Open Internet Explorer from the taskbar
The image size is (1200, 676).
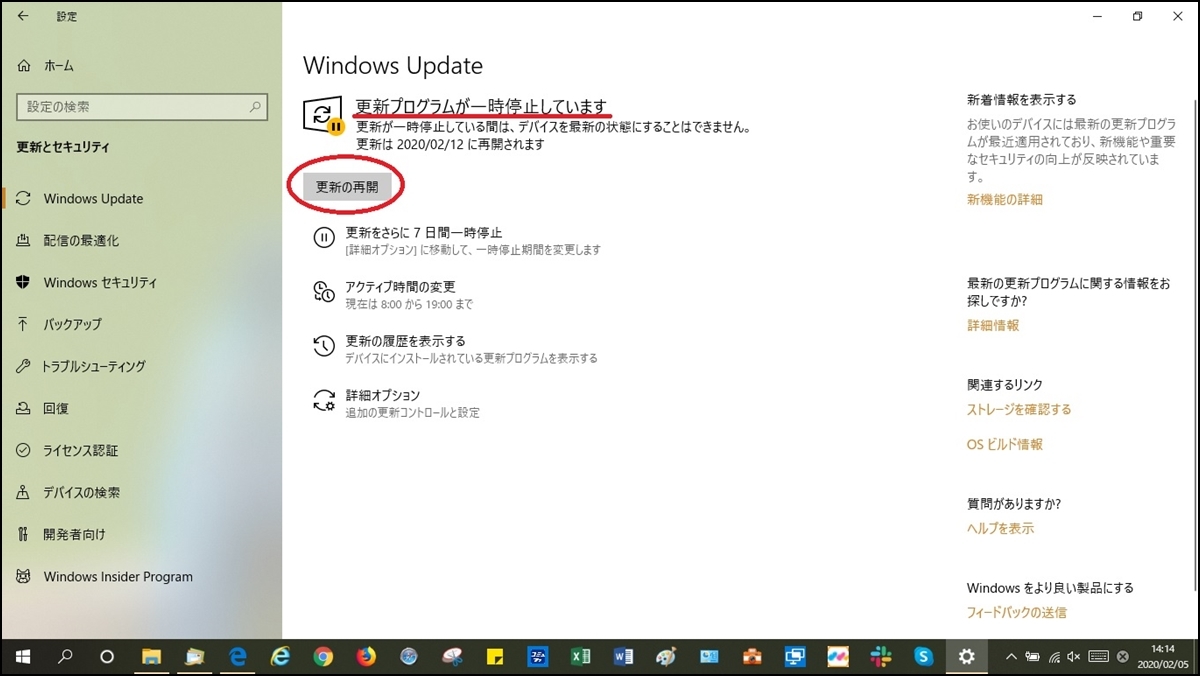280,657
